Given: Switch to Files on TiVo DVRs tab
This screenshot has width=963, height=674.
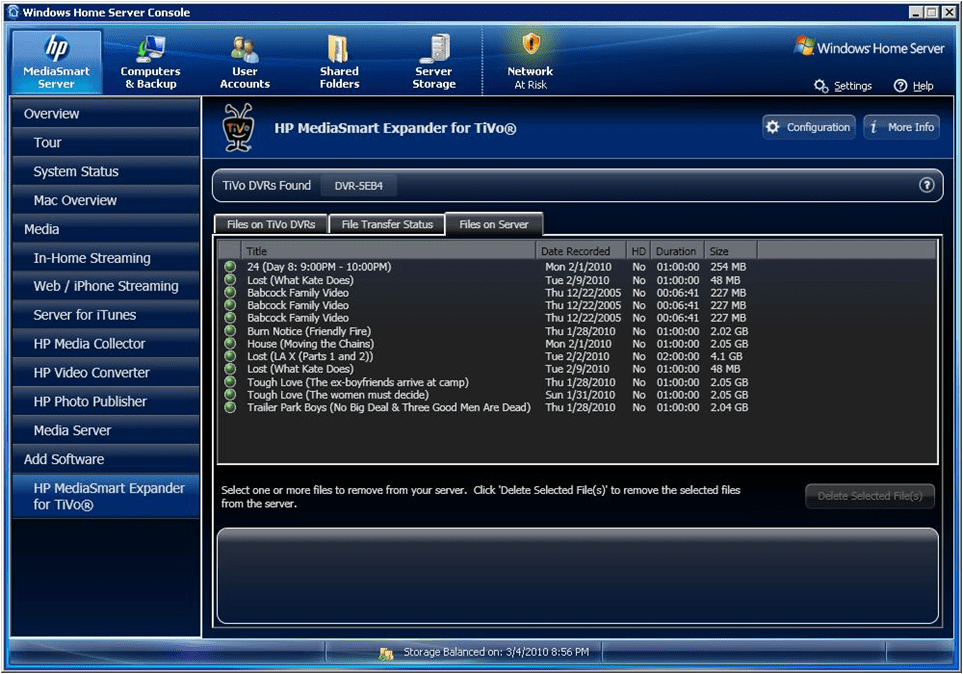Looking at the screenshot, I should pos(271,224).
